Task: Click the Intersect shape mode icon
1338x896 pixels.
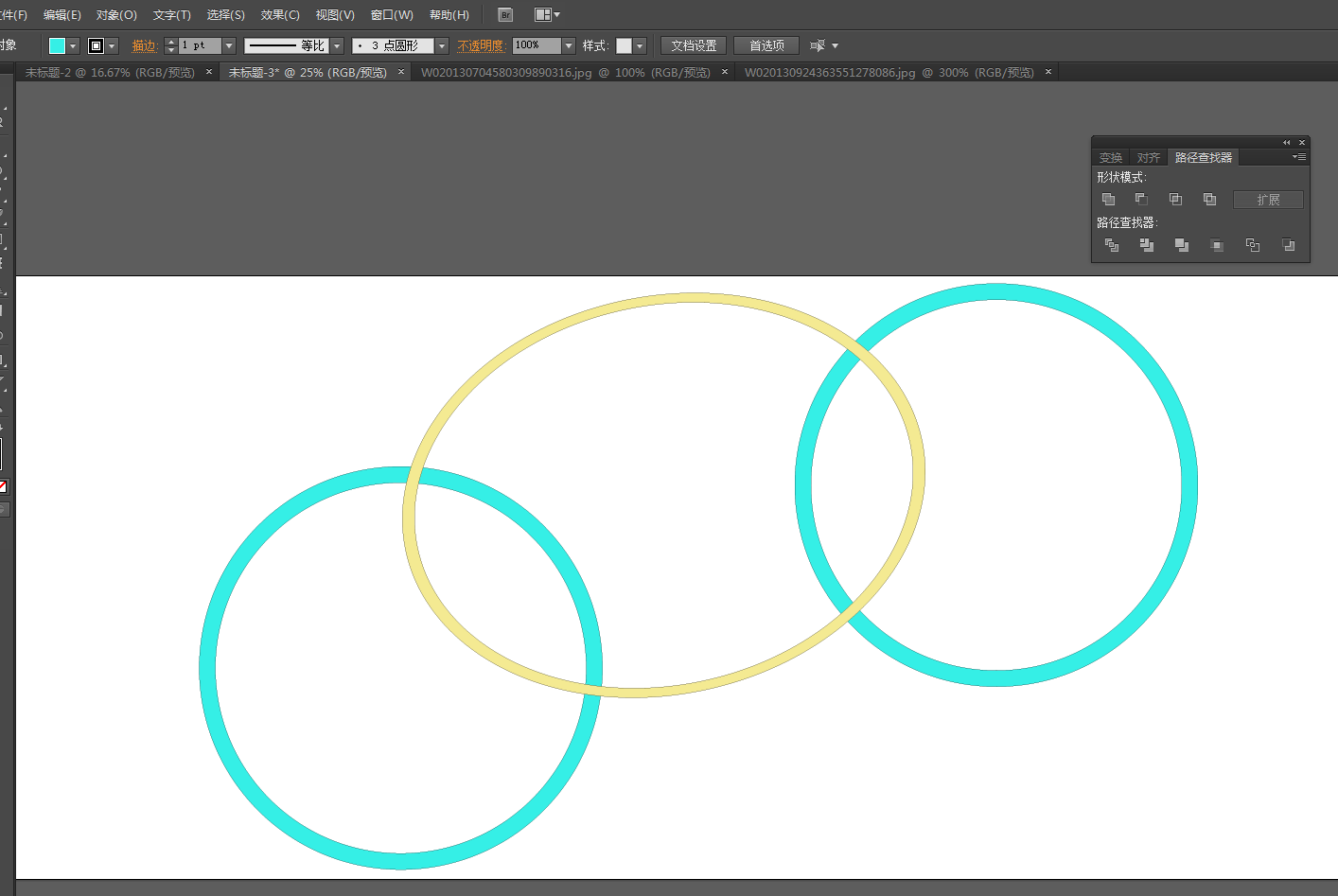Action: pyautogui.click(x=1175, y=200)
